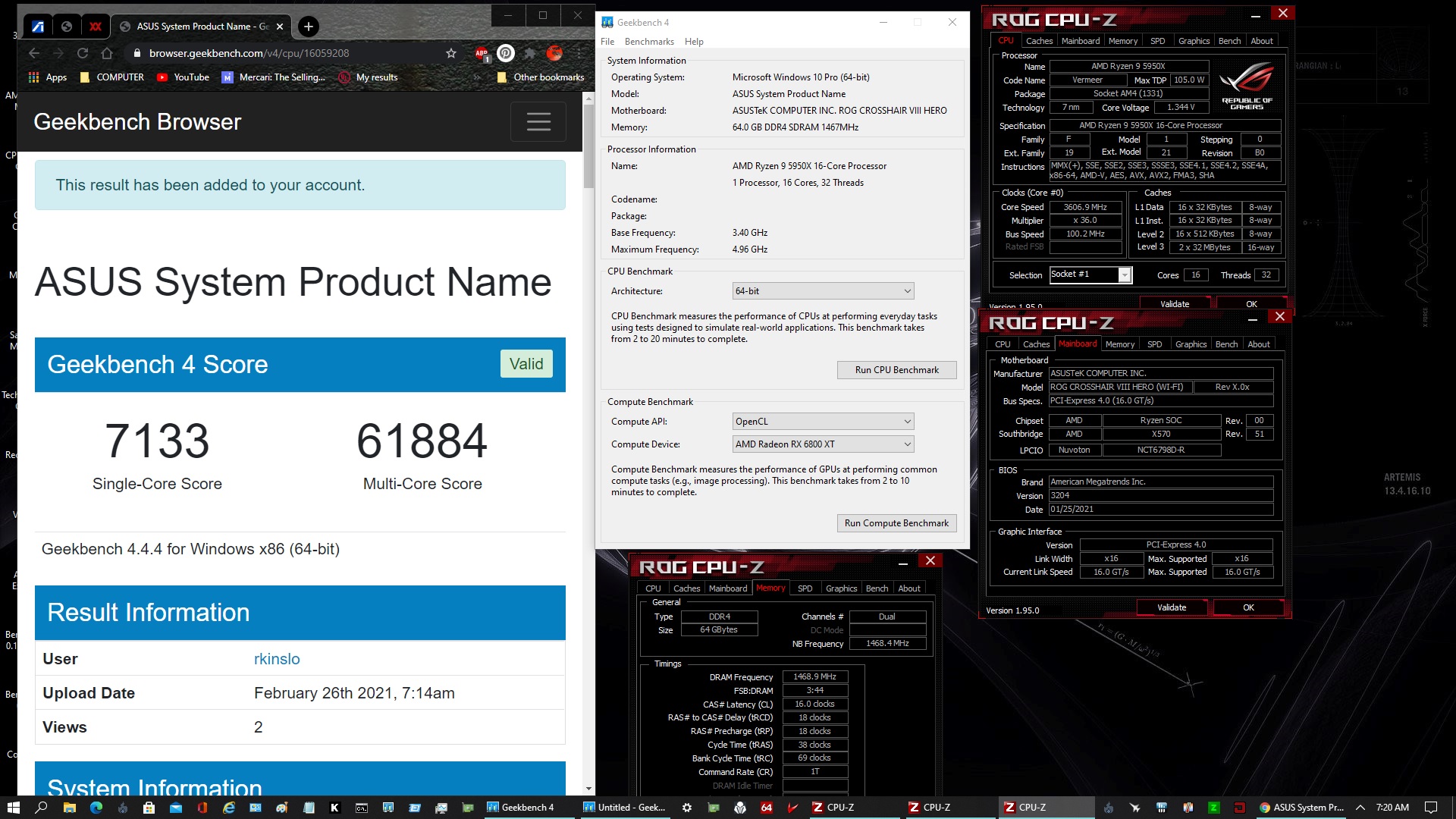Open the Apps bookmarks shortcut

[48, 77]
